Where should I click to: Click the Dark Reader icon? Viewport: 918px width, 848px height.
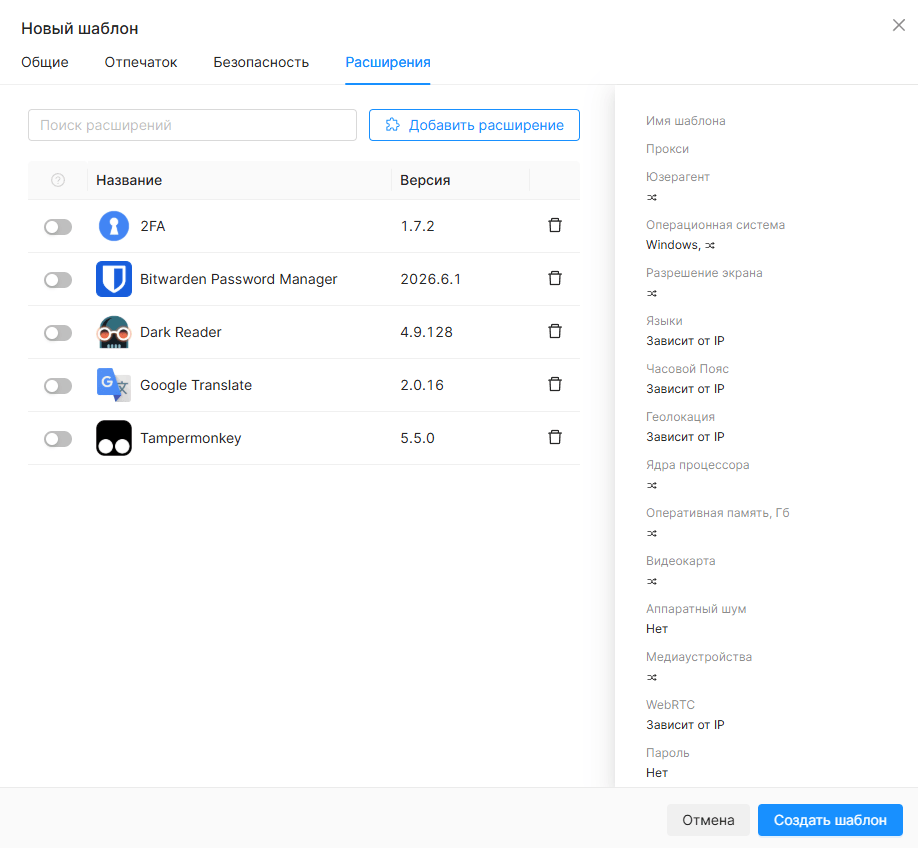pyautogui.click(x=114, y=332)
